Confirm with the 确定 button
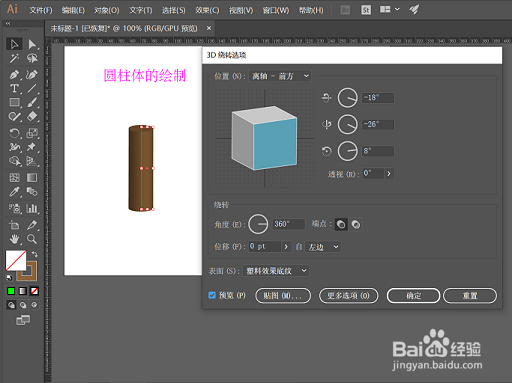Screen dimensions: 512x383 (x=413, y=296)
